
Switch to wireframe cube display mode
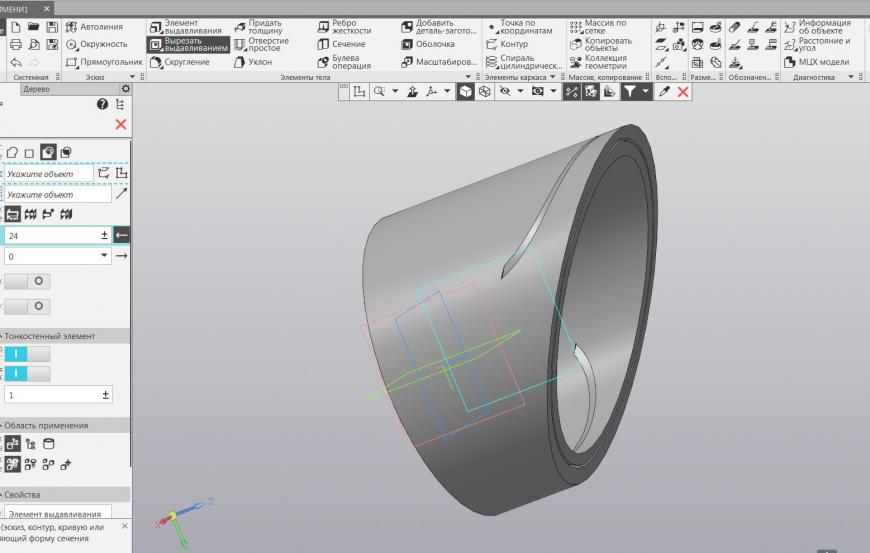click(484, 92)
